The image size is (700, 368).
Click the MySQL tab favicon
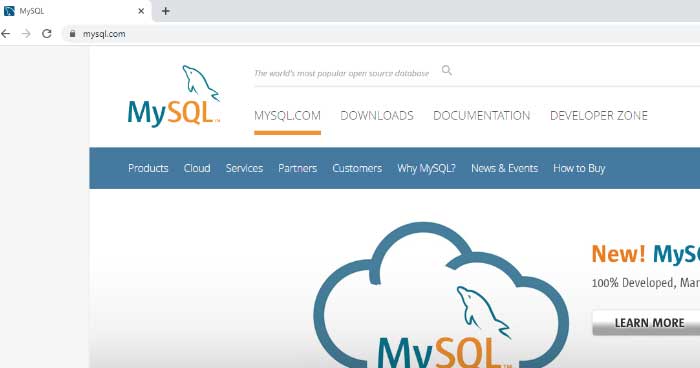9,11
